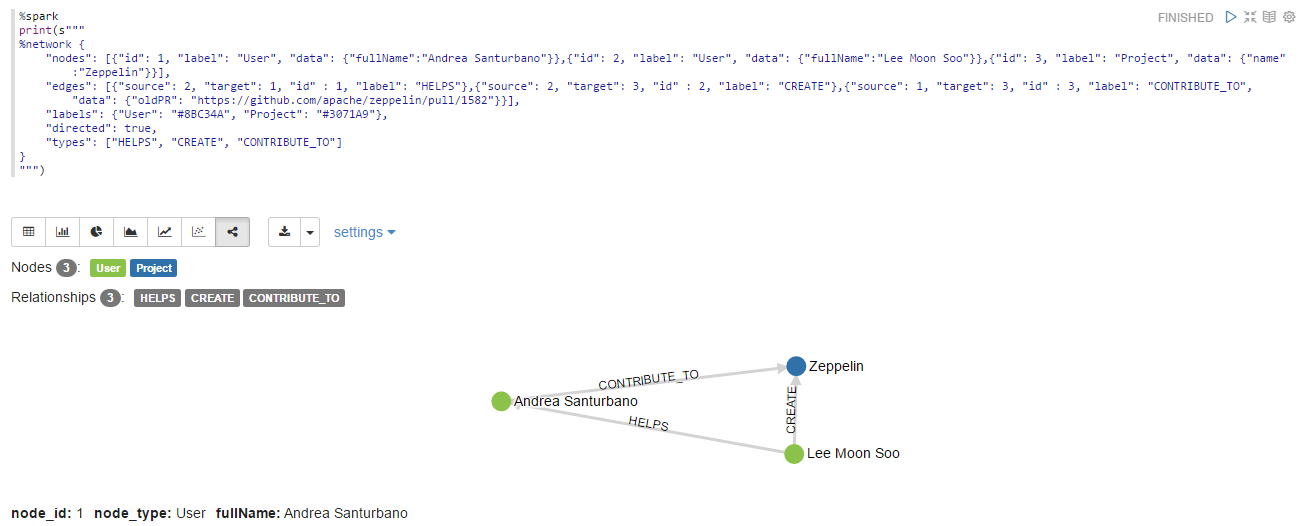This screenshot has width=1305, height=526.
Task: Open the download format dropdown arrow
Action: pyautogui.click(x=310, y=232)
